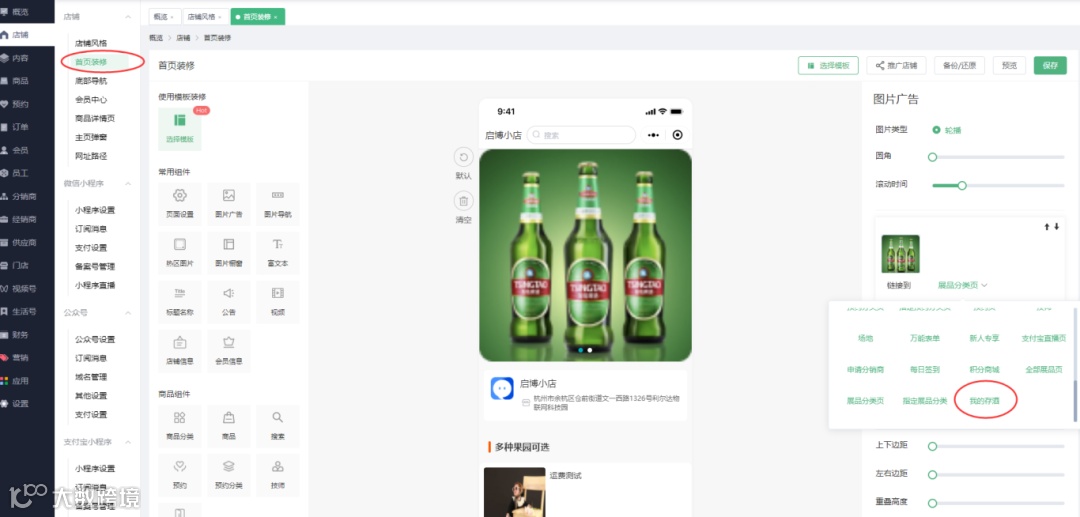Screen dimensions: 1080x517
Task: Add the 图片导航 component
Action: [278, 204]
